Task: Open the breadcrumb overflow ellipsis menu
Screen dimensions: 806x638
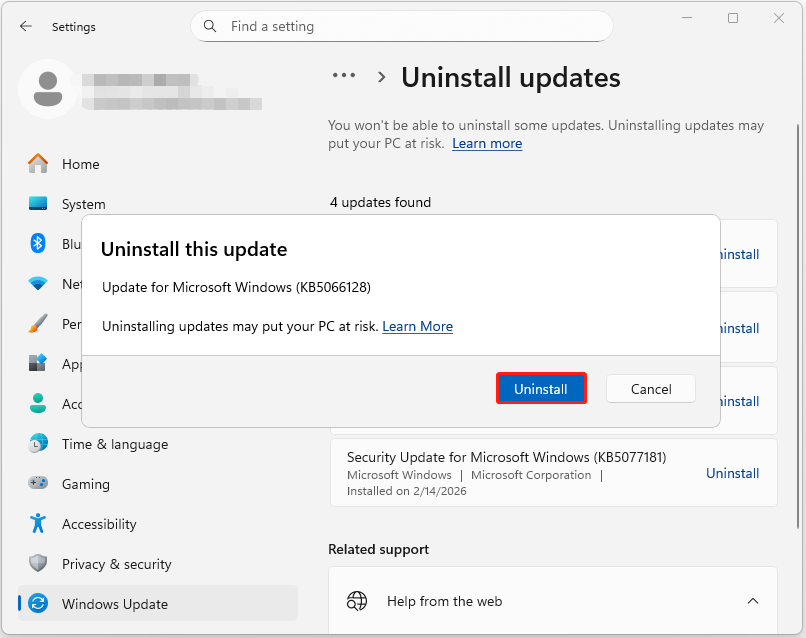Action: (344, 75)
